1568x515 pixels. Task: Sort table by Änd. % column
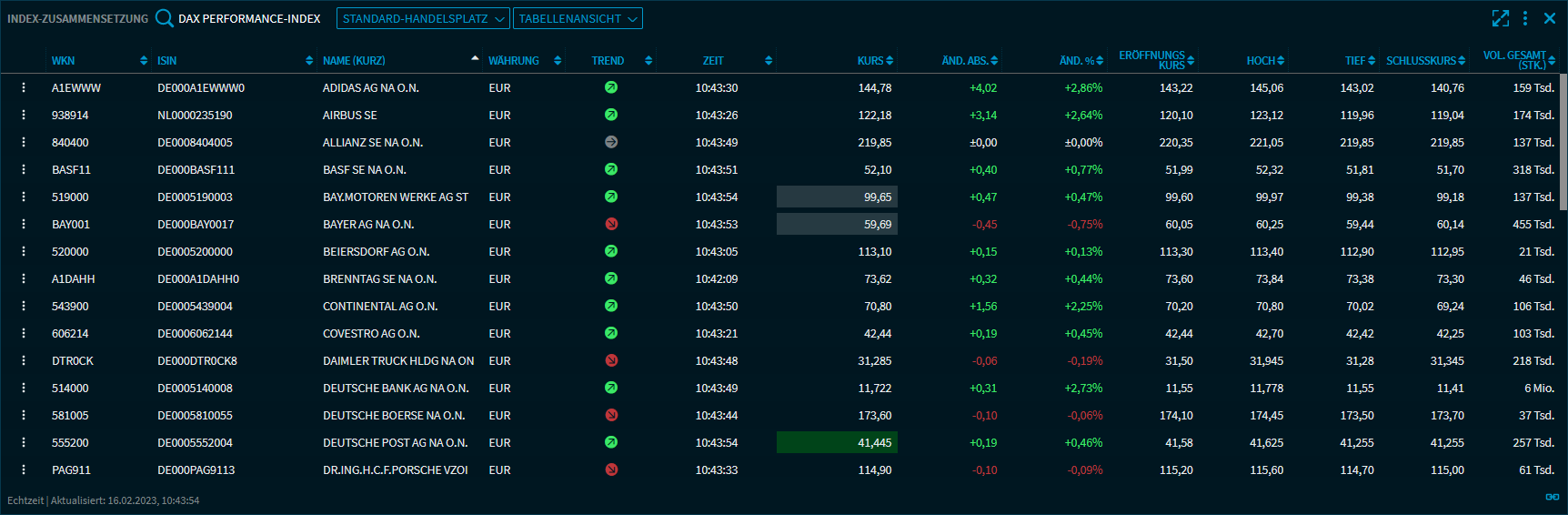tap(1081, 61)
